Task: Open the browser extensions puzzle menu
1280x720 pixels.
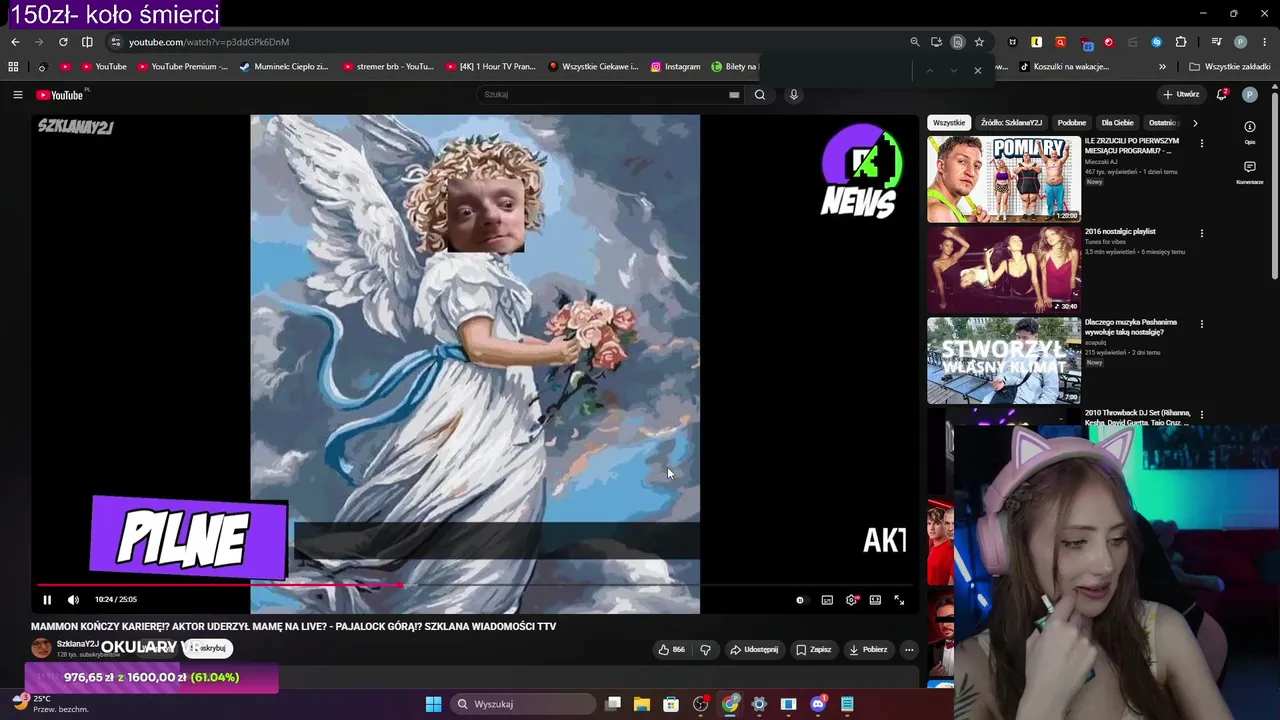Action: (1181, 42)
